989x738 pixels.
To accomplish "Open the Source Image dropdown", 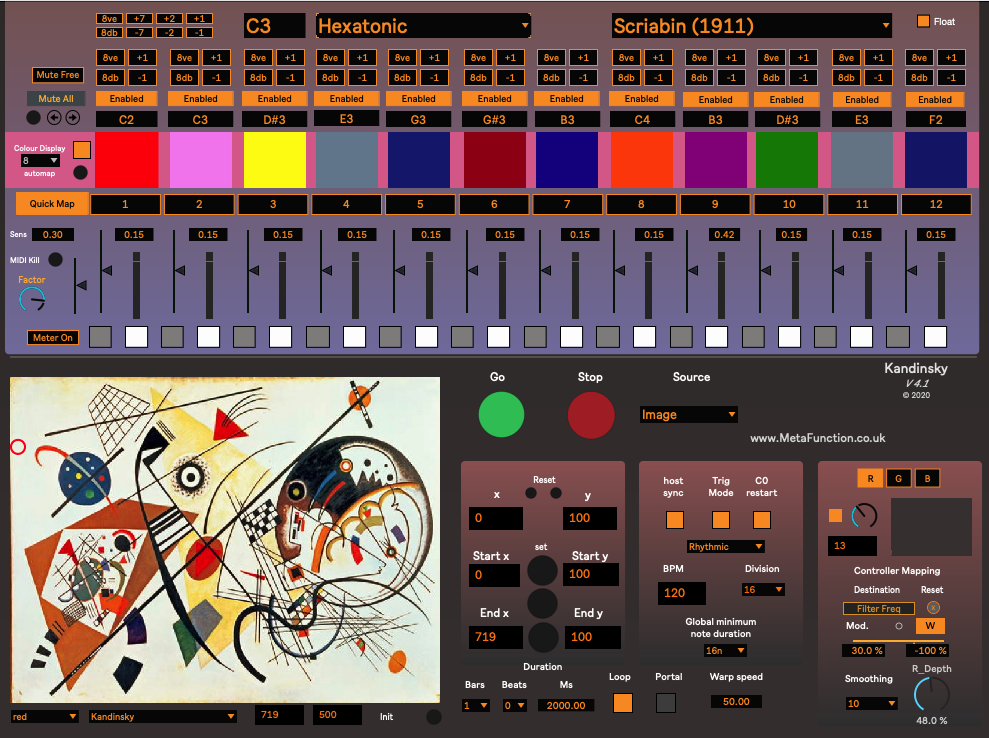I will (689, 414).
